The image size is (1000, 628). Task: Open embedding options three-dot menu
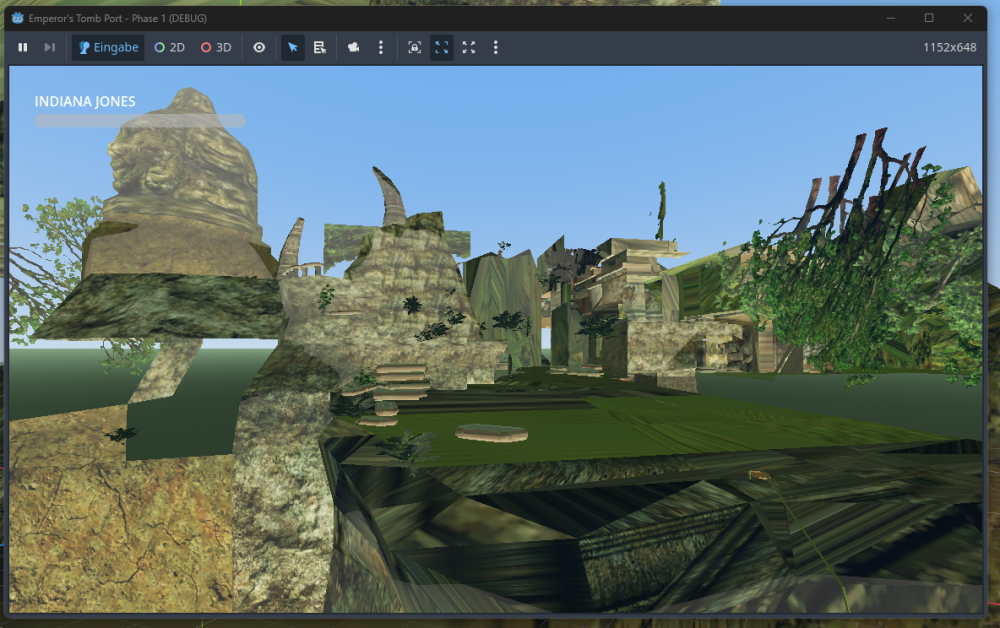coord(496,47)
